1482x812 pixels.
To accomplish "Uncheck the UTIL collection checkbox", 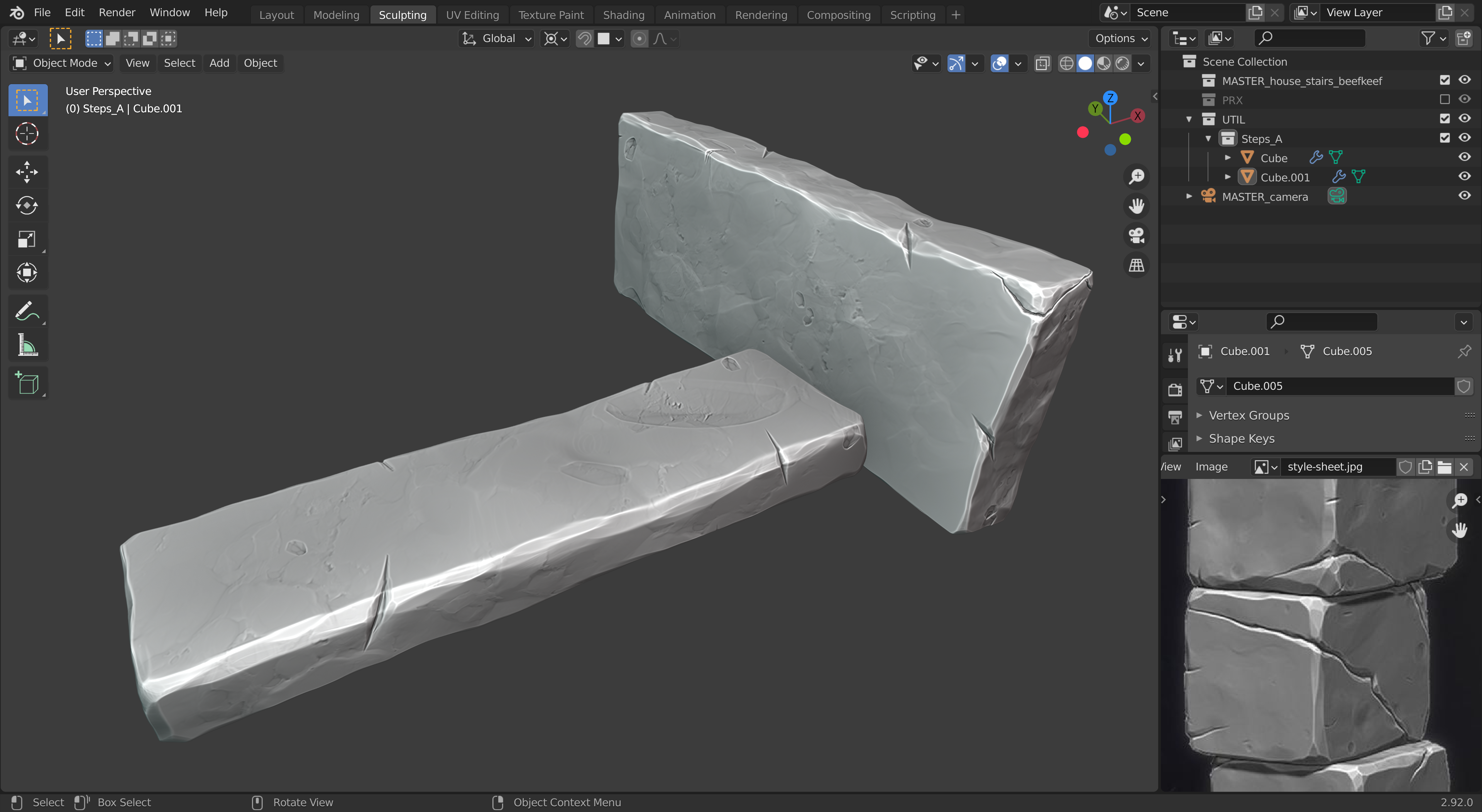I will coord(1444,118).
